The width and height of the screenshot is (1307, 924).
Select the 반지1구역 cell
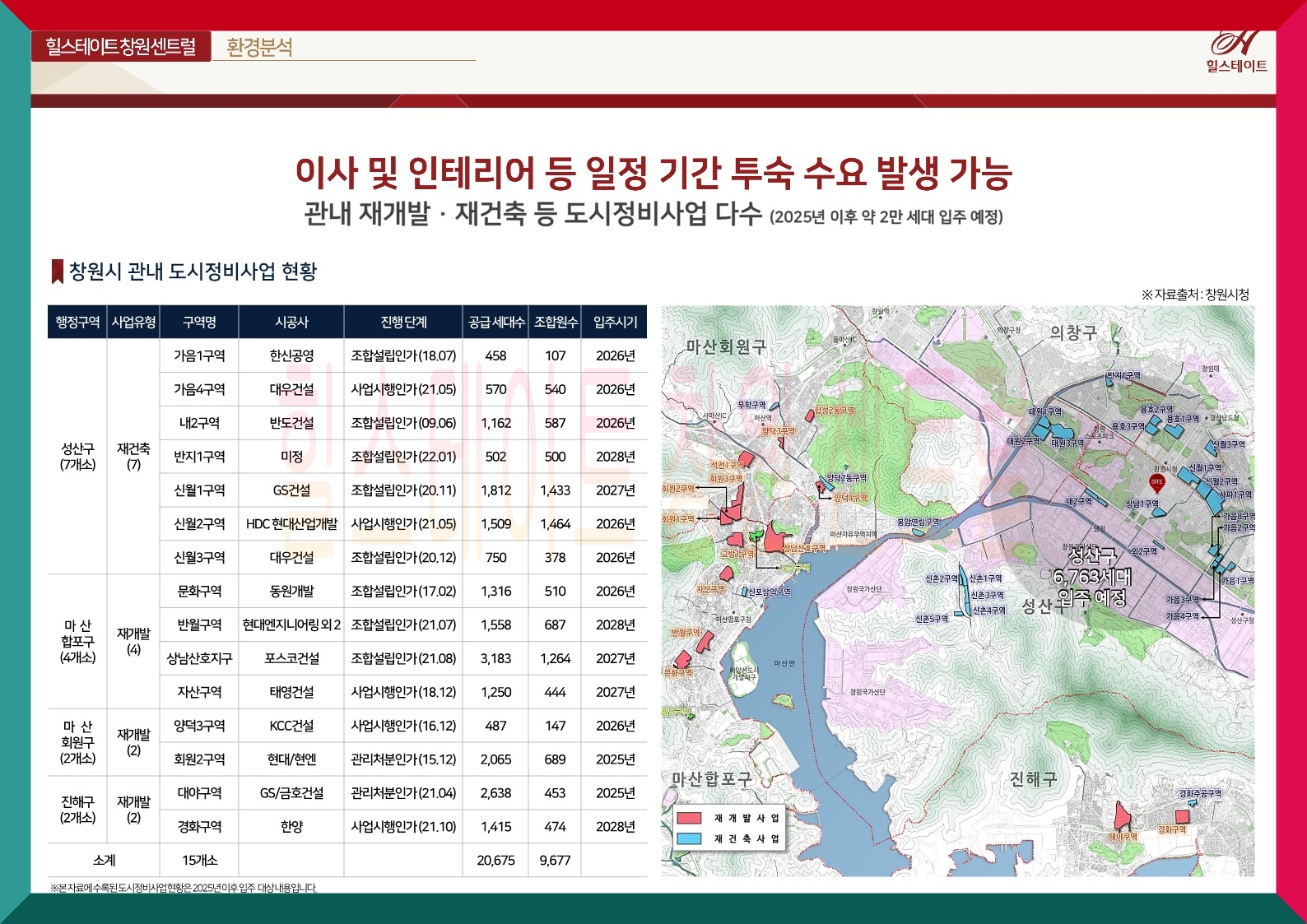click(x=199, y=457)
